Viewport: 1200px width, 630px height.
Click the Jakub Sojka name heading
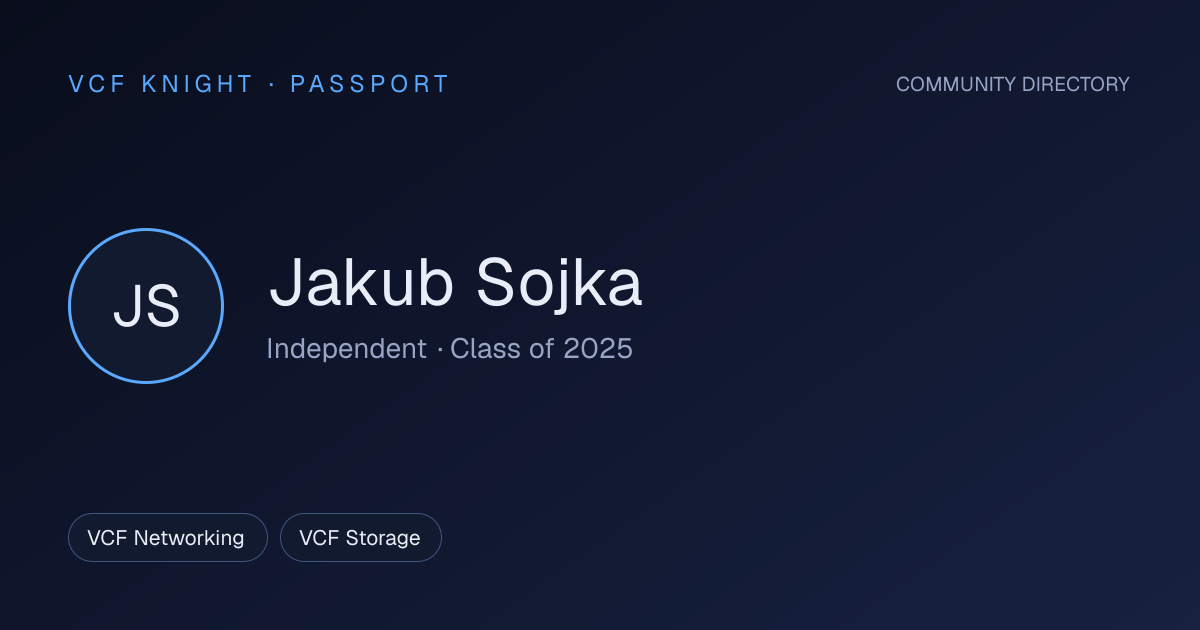click(x=456, y=282)
